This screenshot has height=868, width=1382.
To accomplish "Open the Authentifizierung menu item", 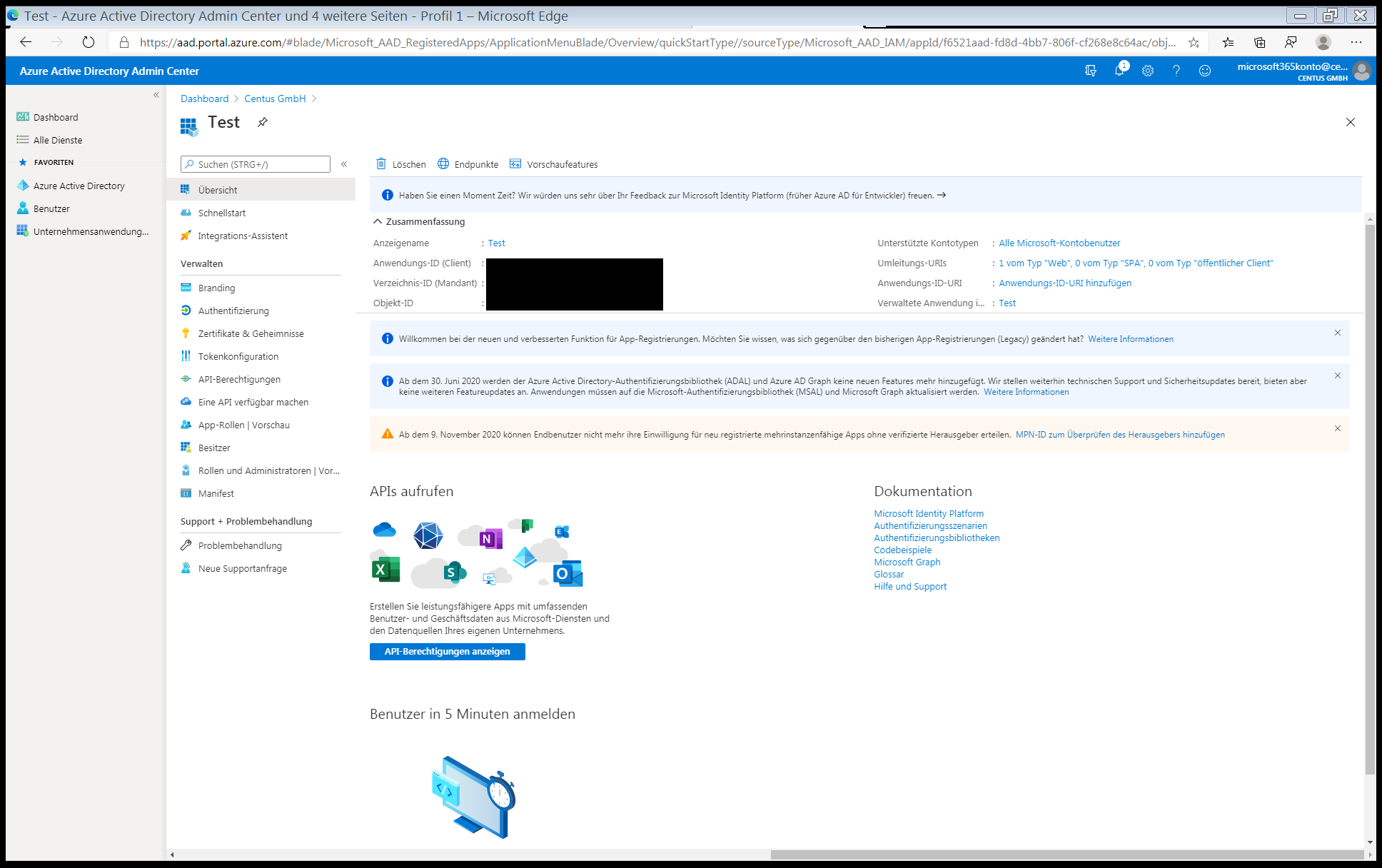I will coord(233,311).
